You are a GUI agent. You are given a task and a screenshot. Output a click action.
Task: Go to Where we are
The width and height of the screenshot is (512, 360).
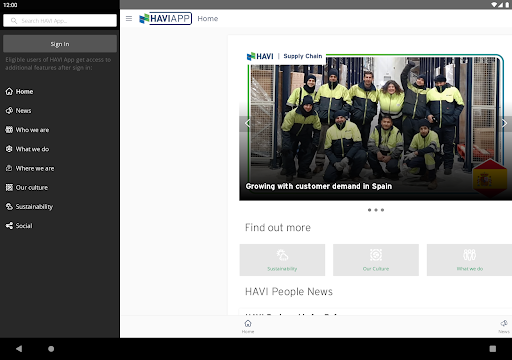pos(30,168)
